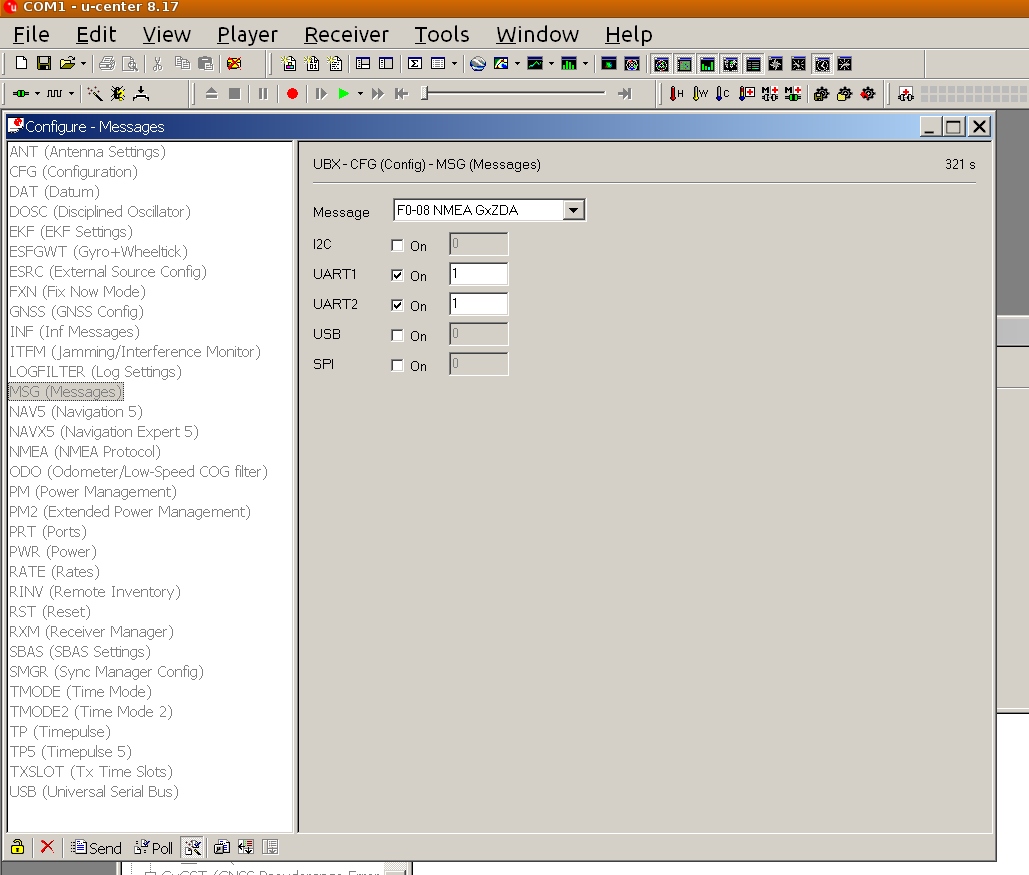
Task: Enable the USB On checkbox
Action: (397, 335)
